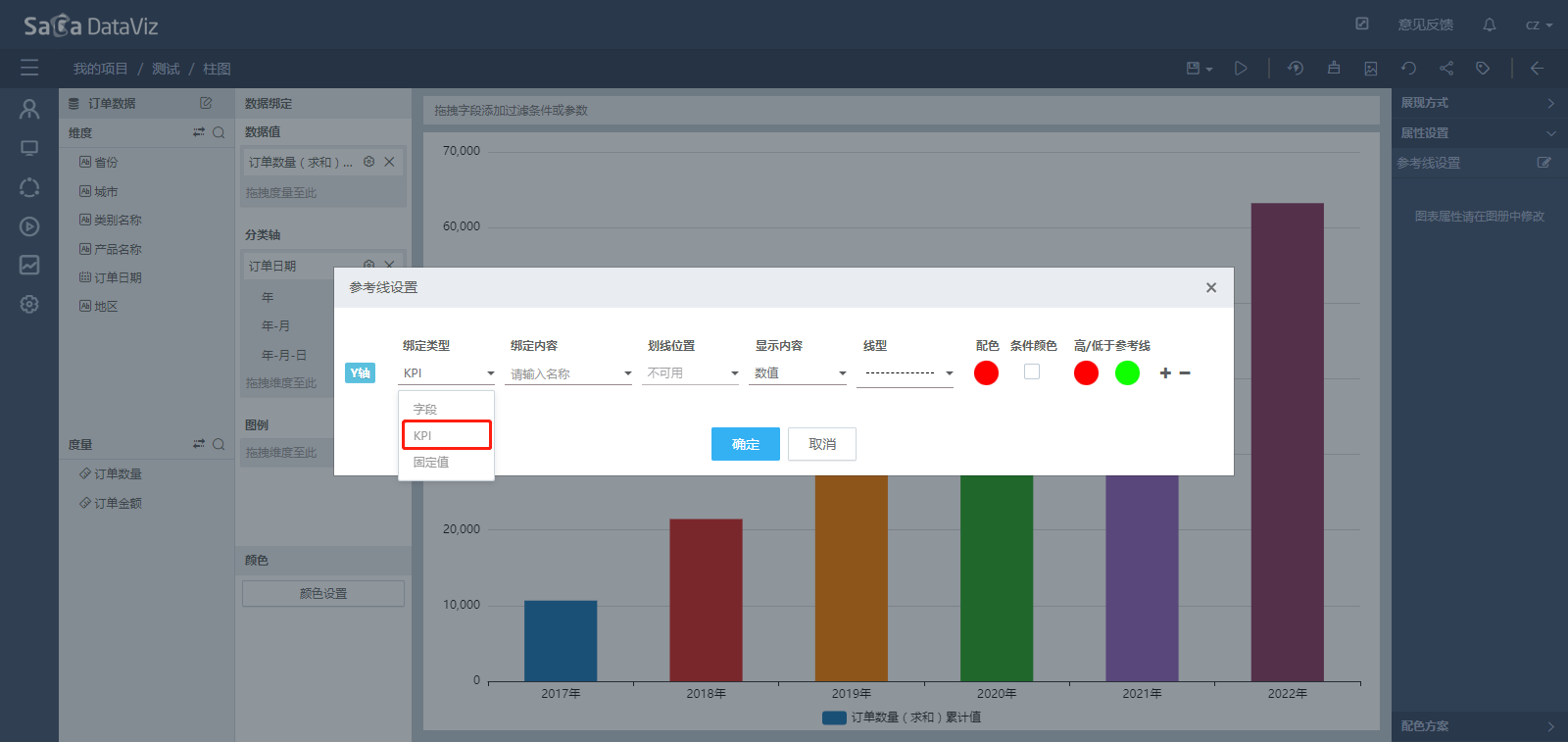Edit the 订单数据 dataset
Image resolution: width=1568 pixels, height=742 pixels.
[x=206, y=103]
